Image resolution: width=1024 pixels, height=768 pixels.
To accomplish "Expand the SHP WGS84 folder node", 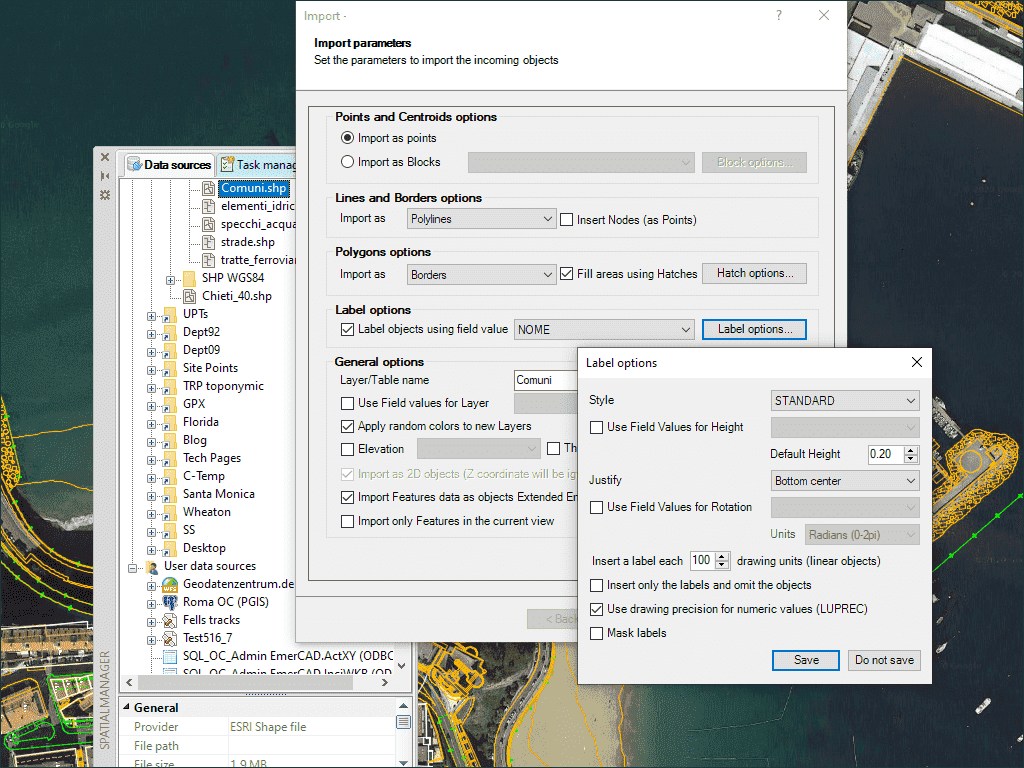I will (x=170, y=280).
